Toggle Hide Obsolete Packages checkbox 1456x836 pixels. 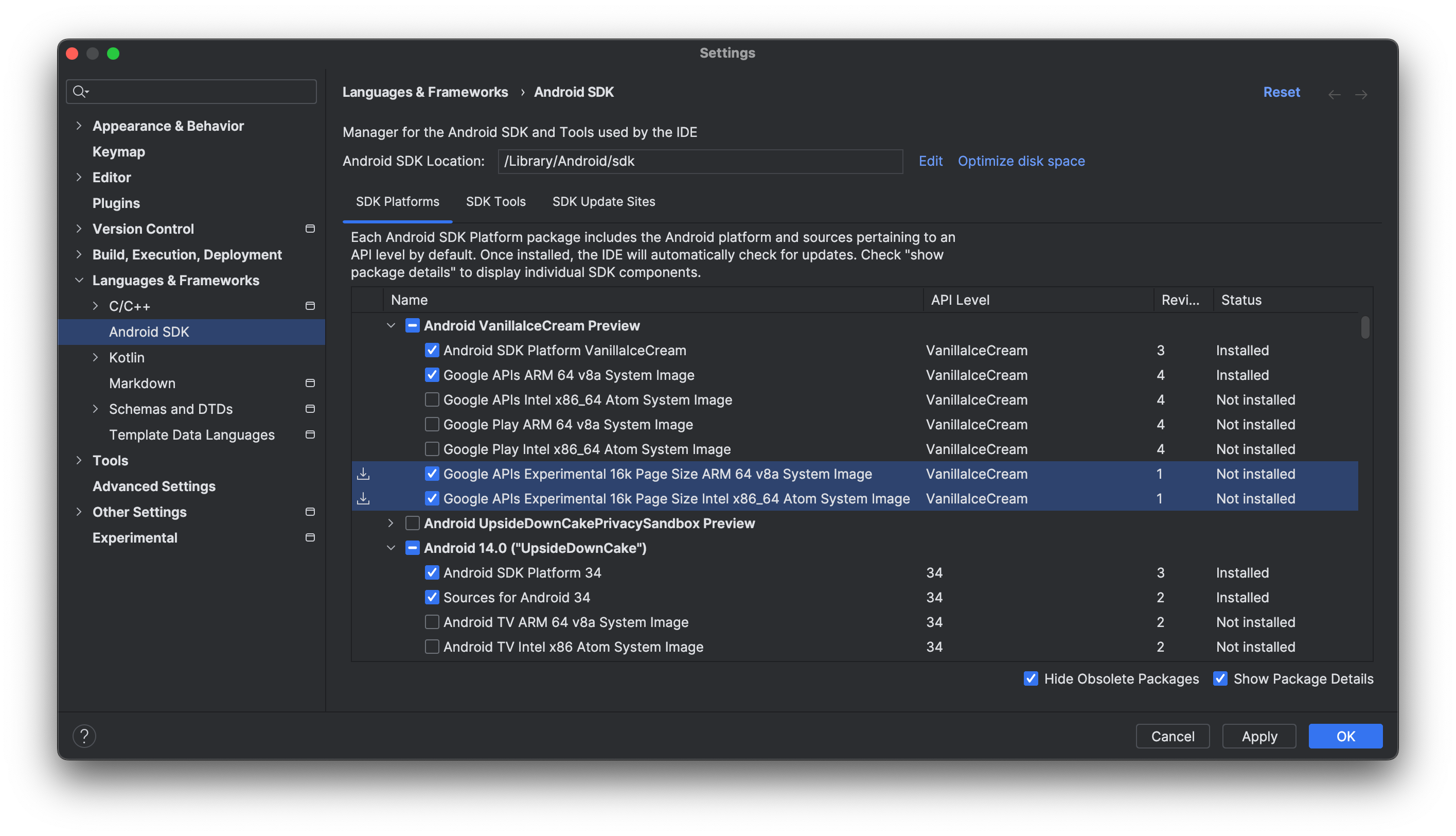coord(1030,678)
